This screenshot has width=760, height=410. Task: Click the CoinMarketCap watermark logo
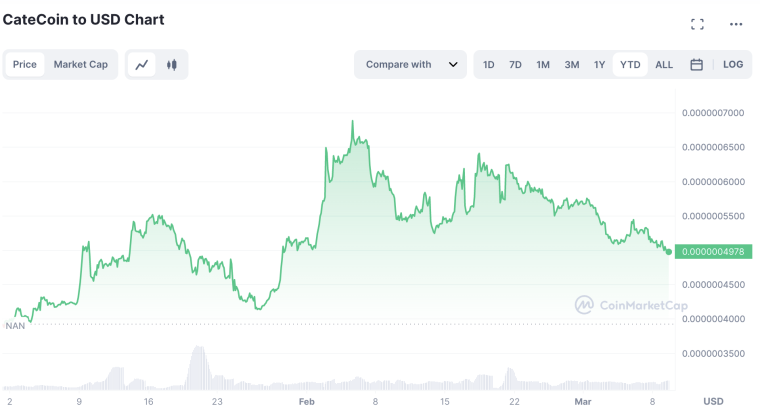point(584,305)
